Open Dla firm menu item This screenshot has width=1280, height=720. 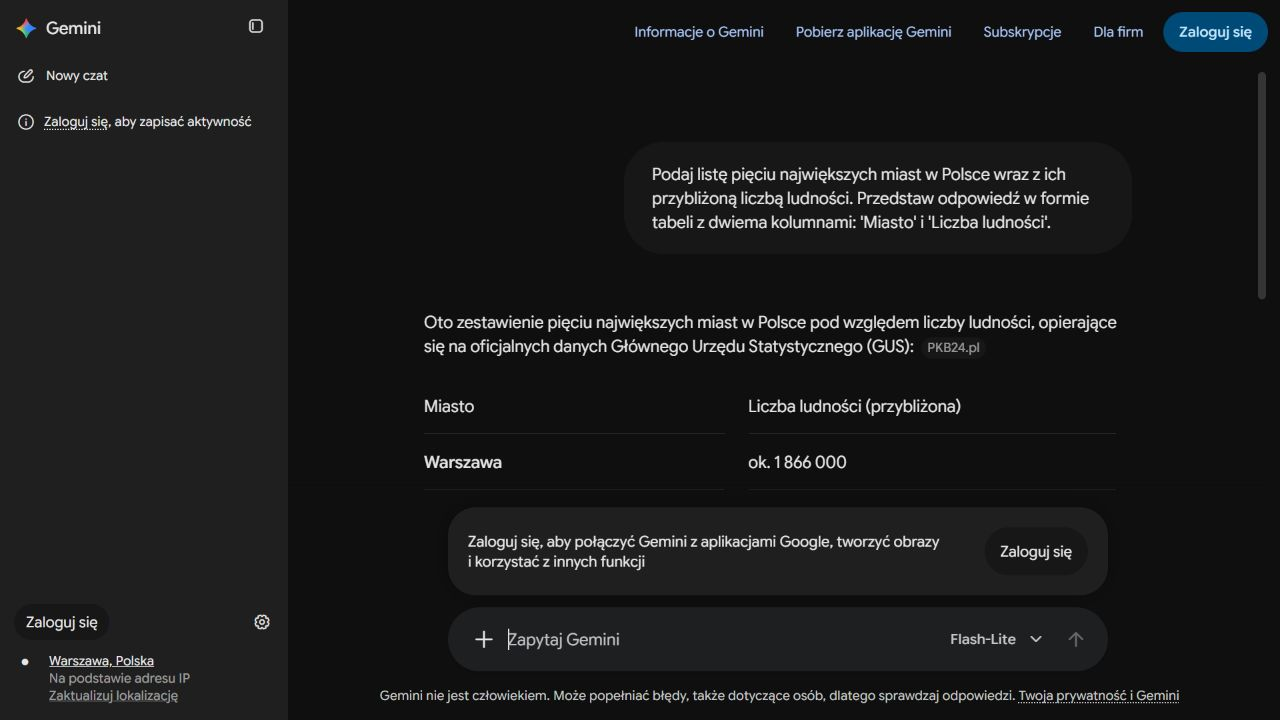click(x=1118, y=32)
